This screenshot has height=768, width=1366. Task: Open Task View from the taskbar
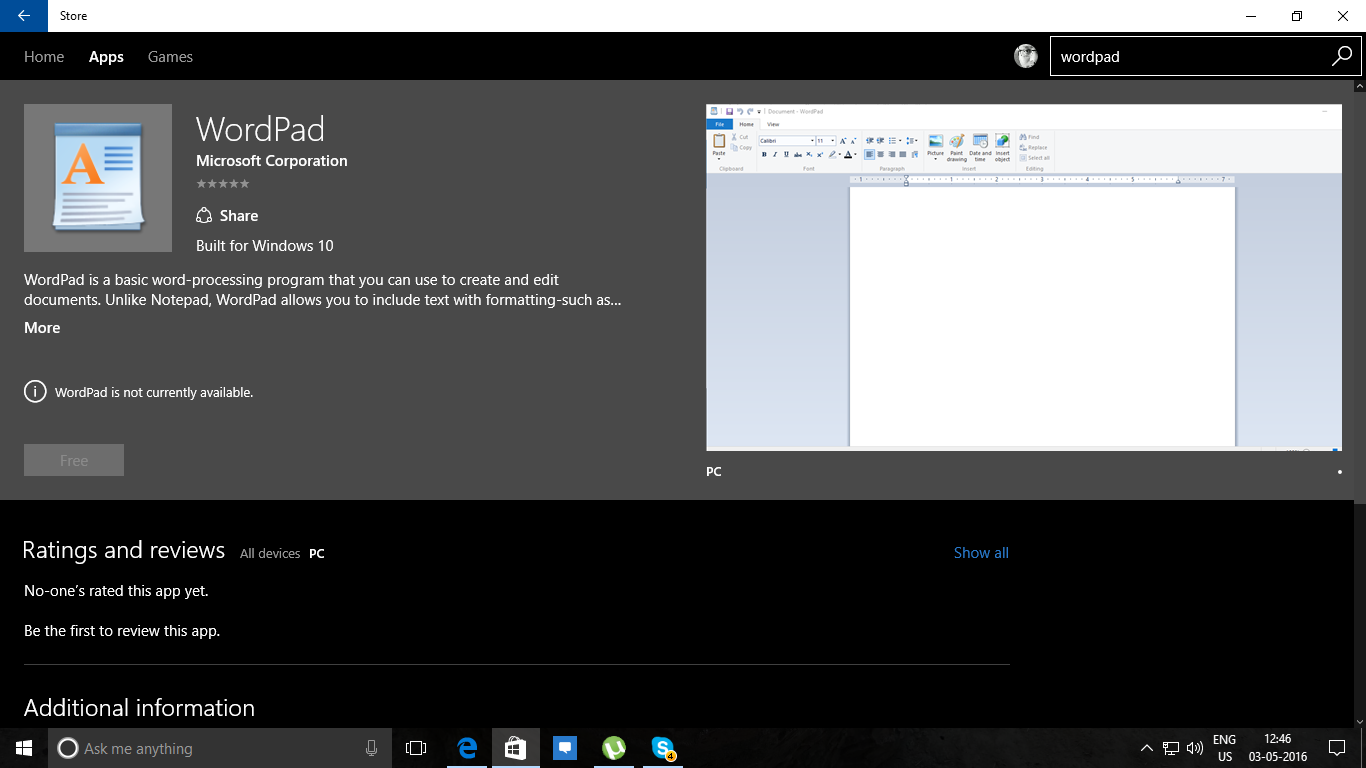[x=416, y=748]
